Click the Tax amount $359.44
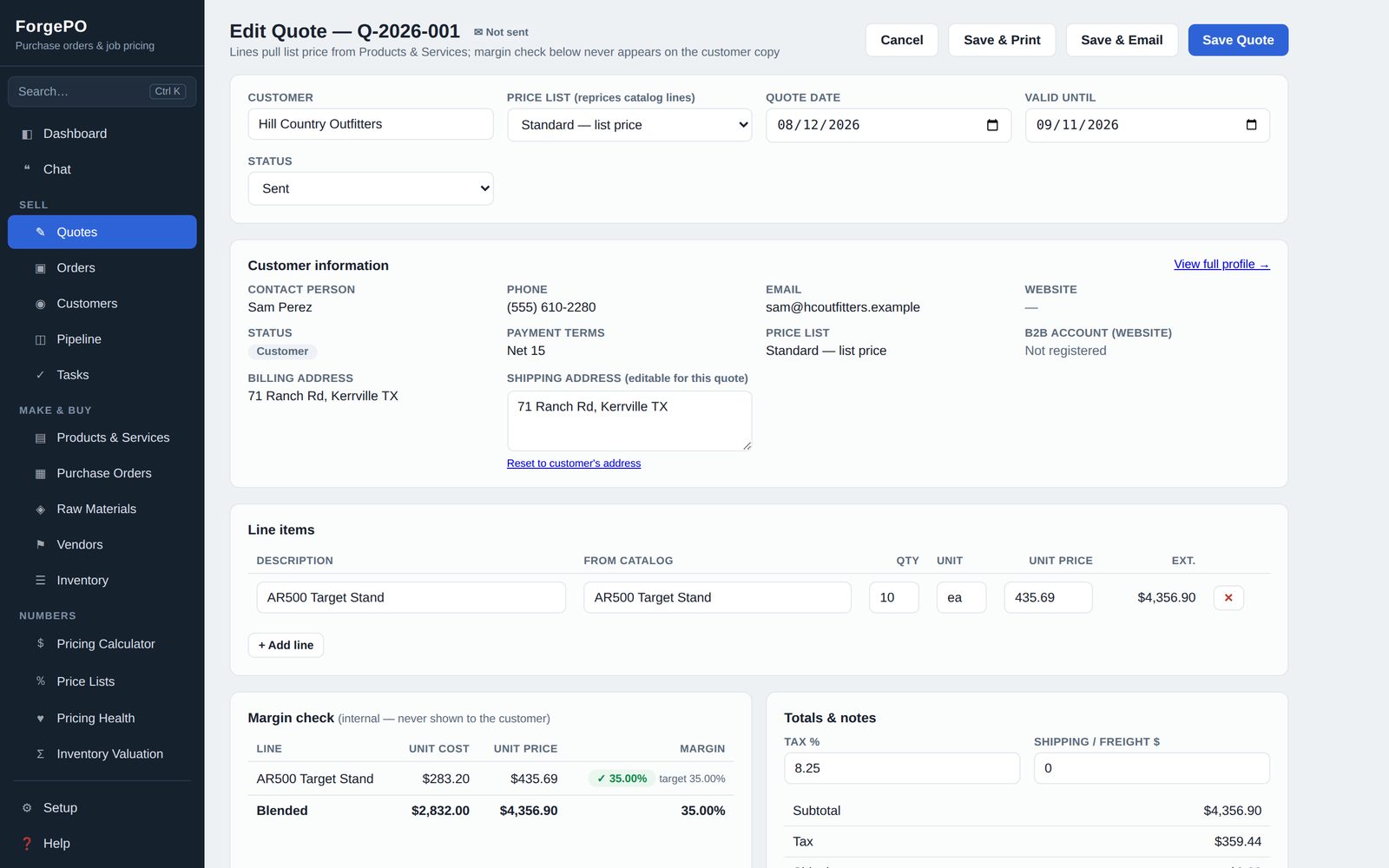The width and height of the screenshot is (1389, 868). click(1238, 841)
